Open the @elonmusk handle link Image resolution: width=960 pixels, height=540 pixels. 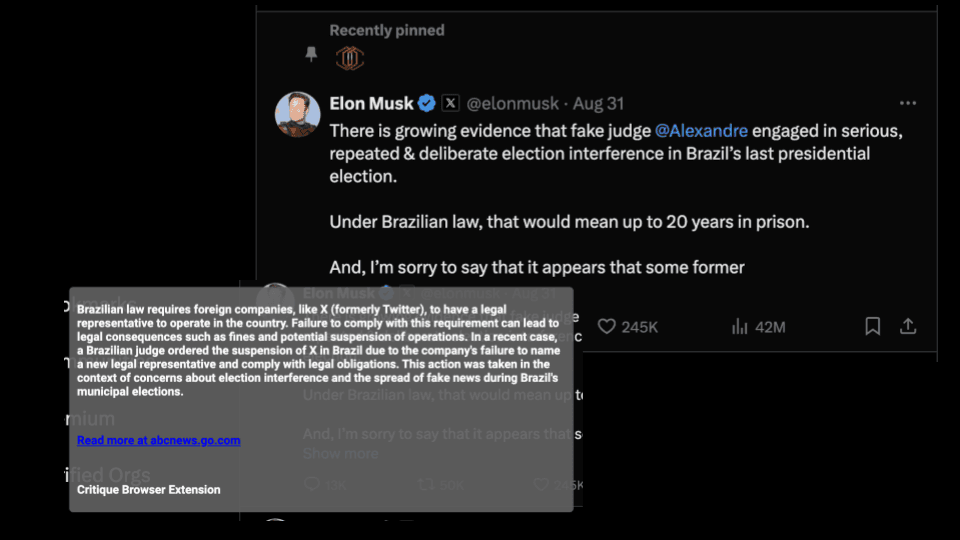click(513, 103)
